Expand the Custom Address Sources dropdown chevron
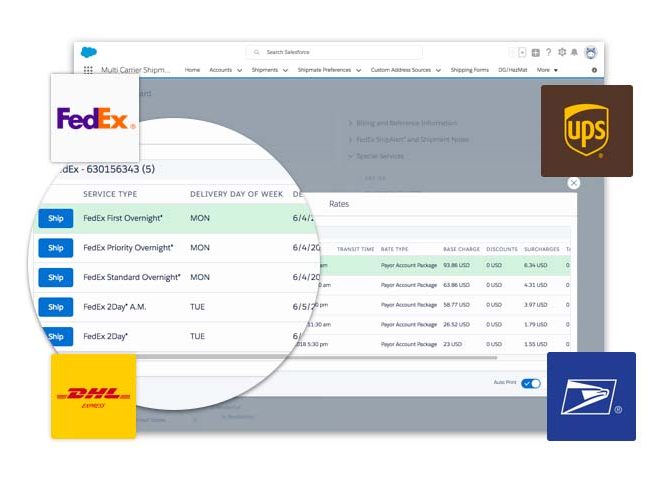The height and width of the screenshot is (480, 660). point(438,70)
